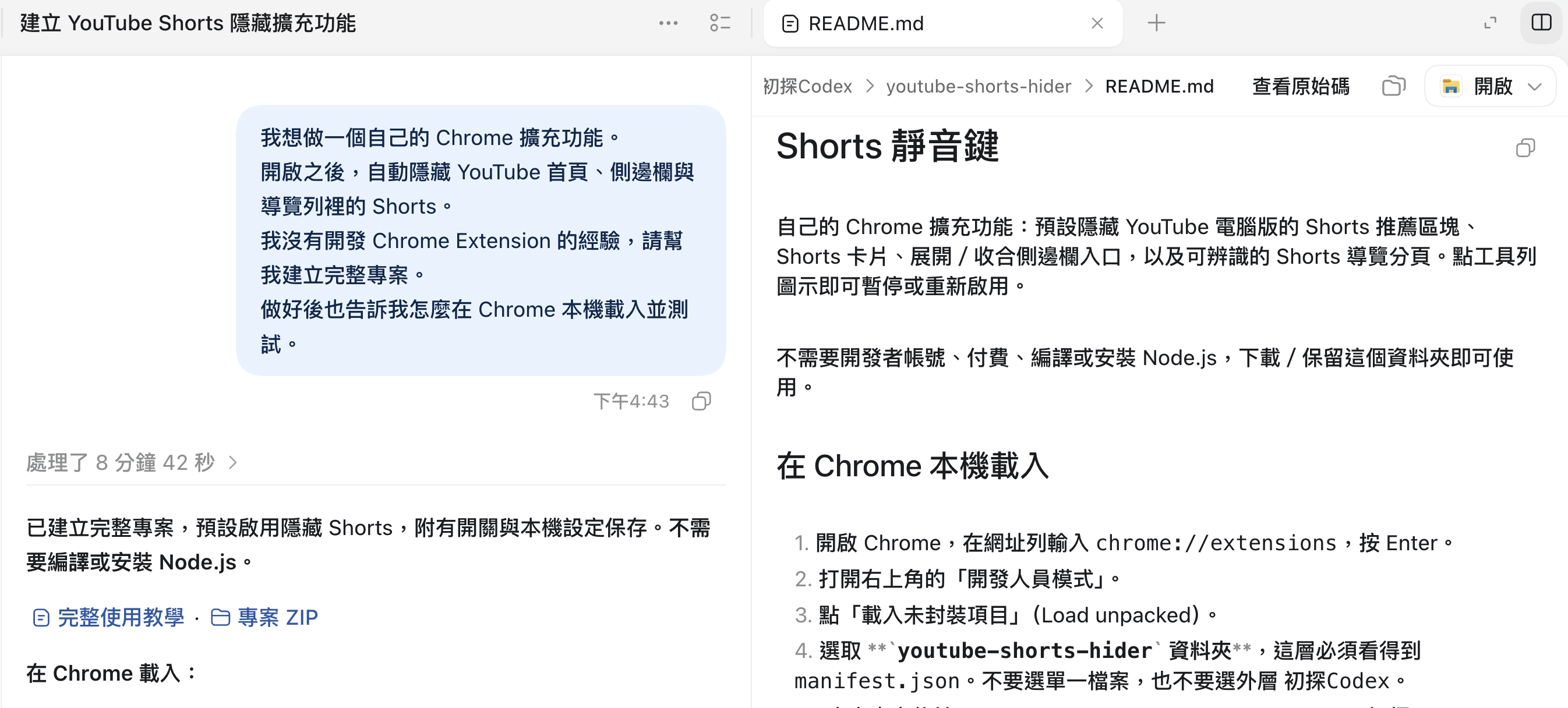Toggle the side panel layout
This screenshot has height=708, width=1568.
(x=1541, y=23)
